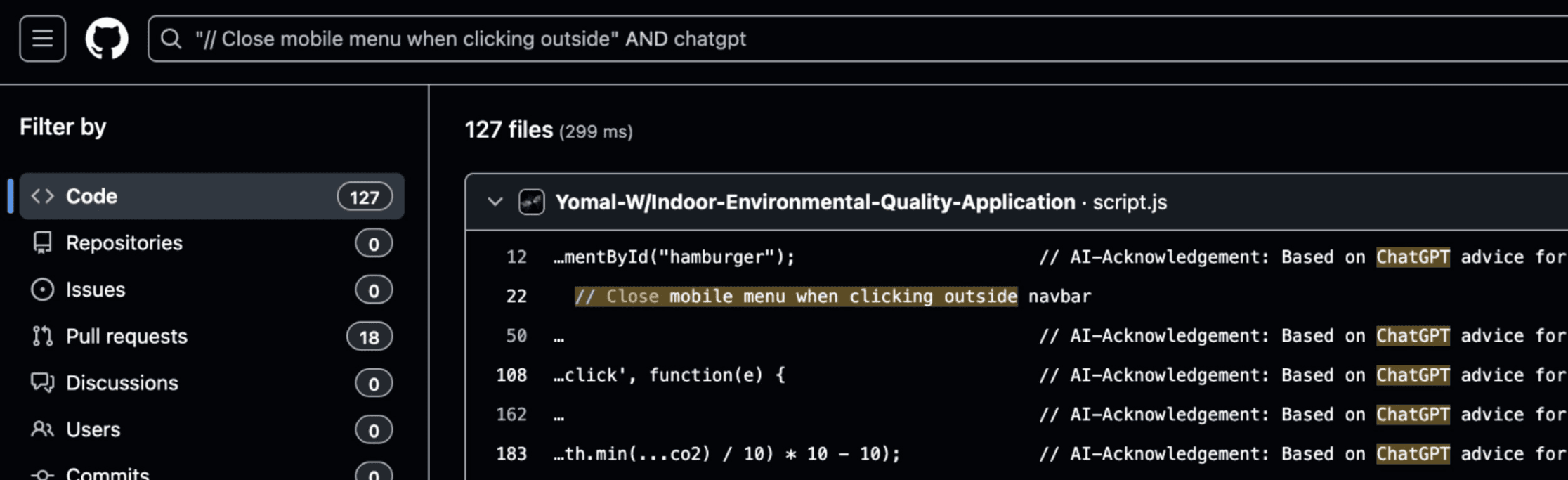Jump to line 22 of script.js
Screen dimensions: 1568x480
pos(516,297)
